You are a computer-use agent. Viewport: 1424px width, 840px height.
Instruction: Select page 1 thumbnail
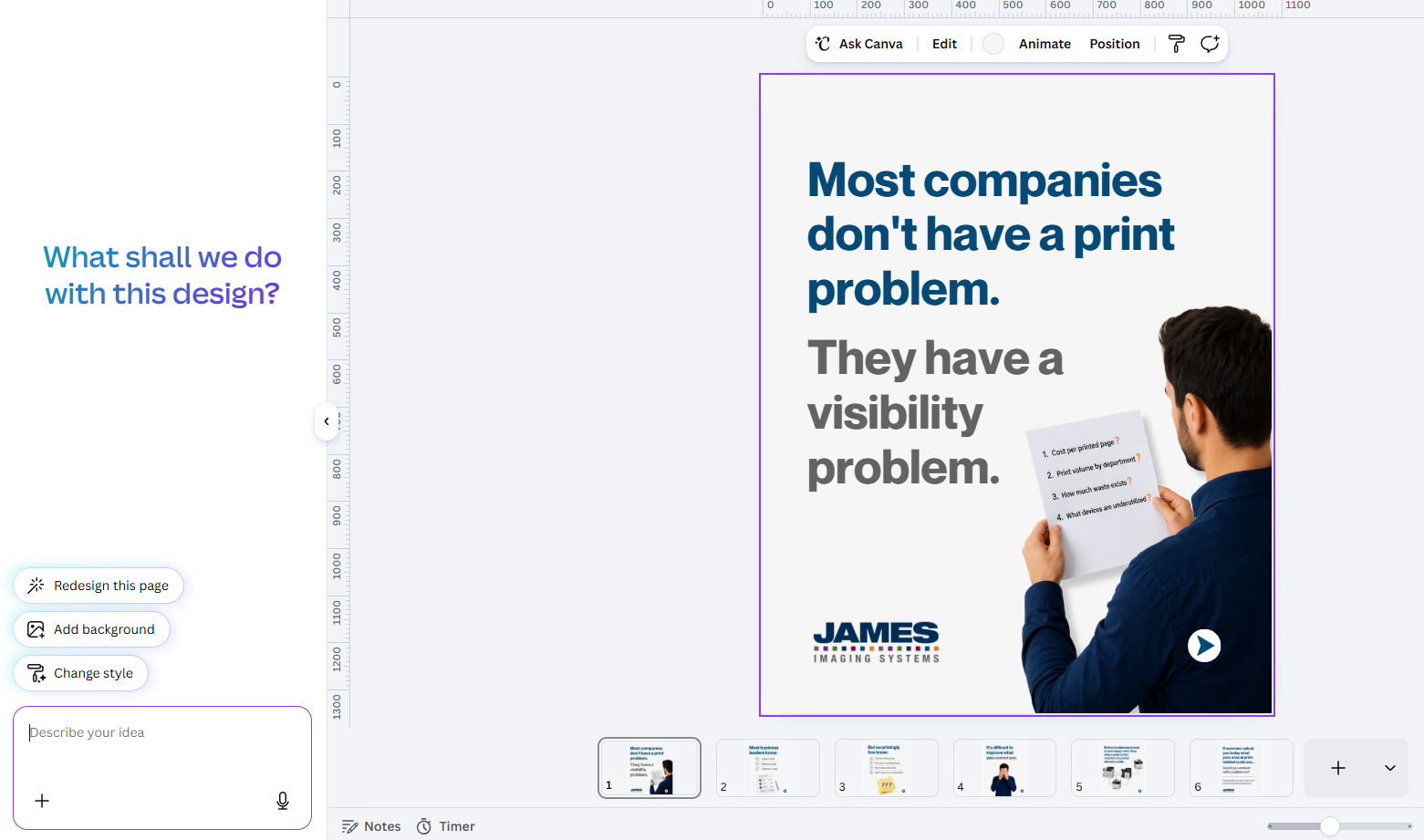tap(650, 768)
